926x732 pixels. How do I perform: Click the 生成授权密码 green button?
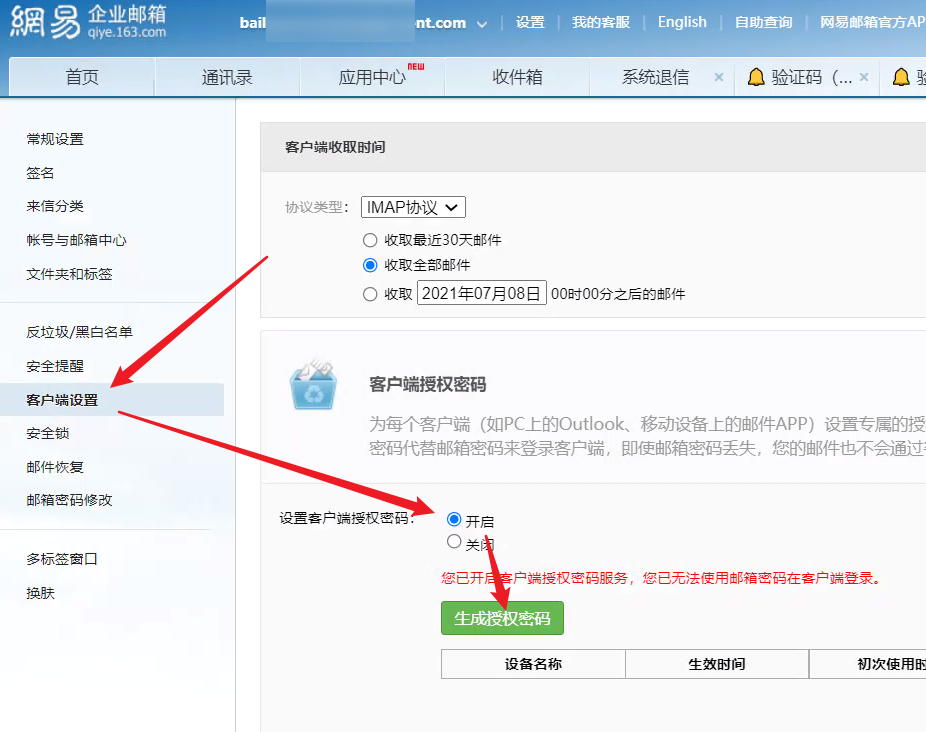click(x=501, y=618)
